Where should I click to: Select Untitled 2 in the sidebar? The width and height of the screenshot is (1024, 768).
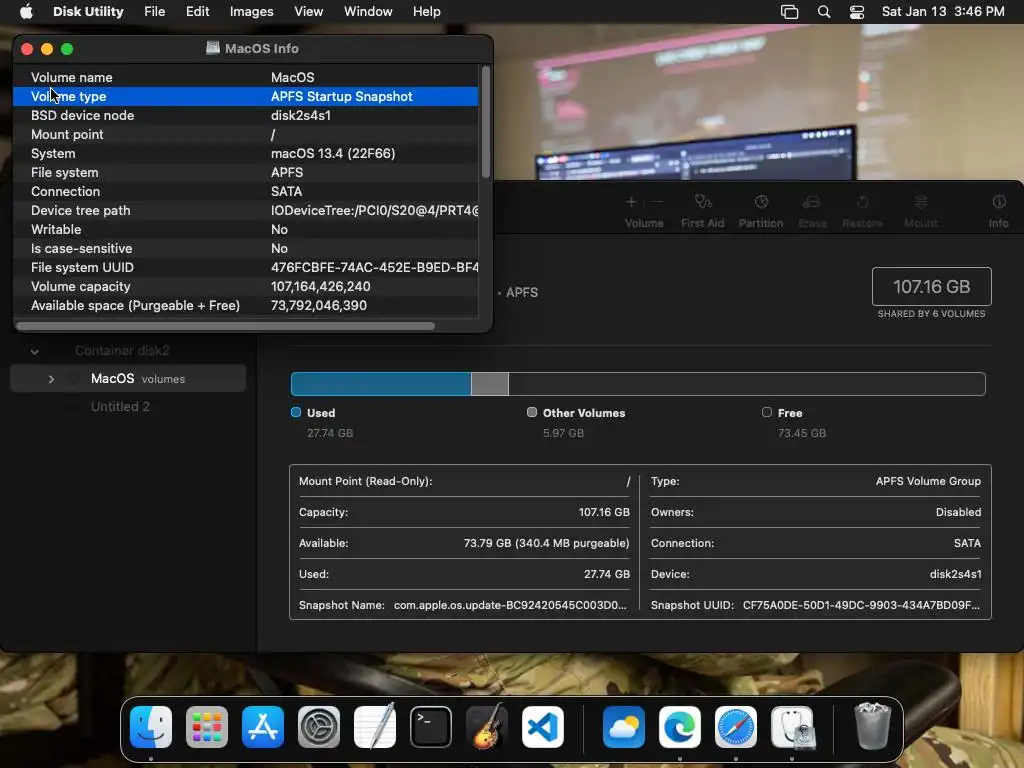120,406
